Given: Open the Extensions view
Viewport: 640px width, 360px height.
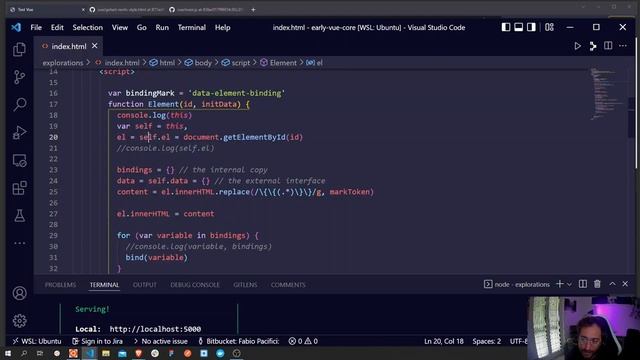Looking at the screenshot, I should pos(19,188).
